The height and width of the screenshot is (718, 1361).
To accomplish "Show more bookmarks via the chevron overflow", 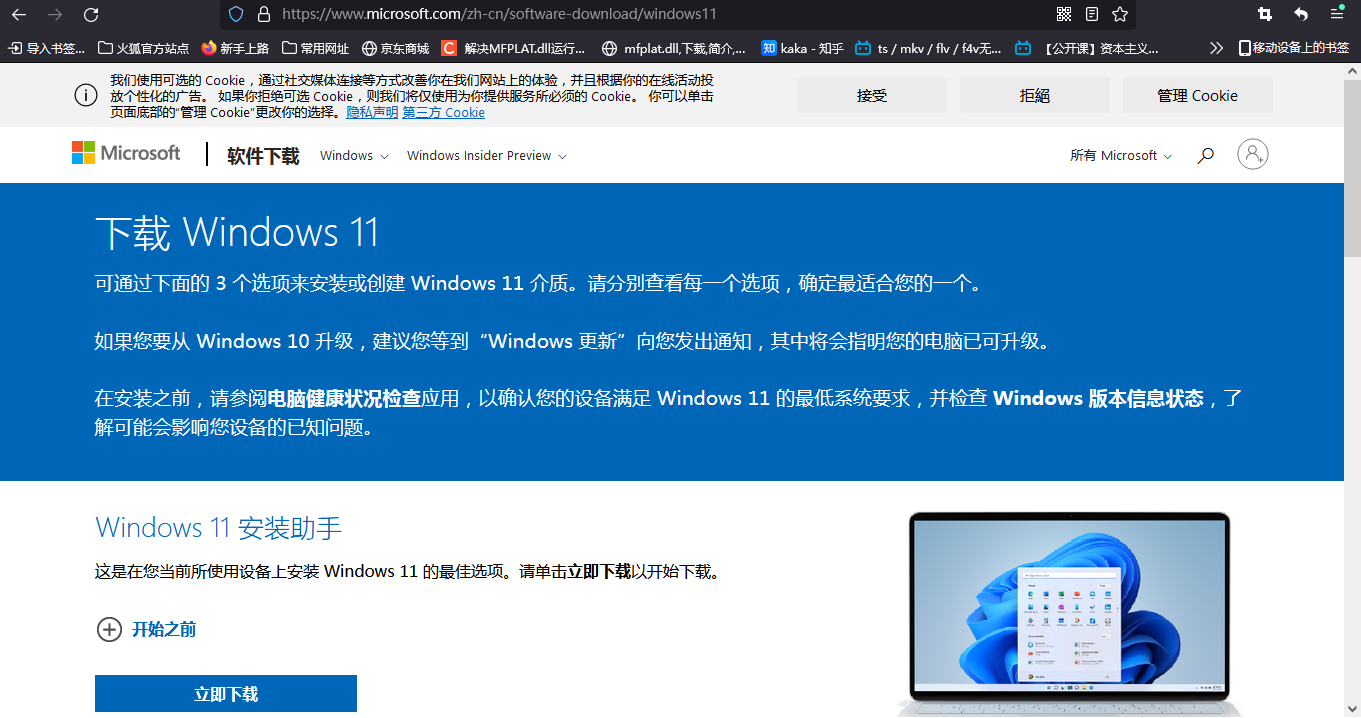I will [1216, 47].
